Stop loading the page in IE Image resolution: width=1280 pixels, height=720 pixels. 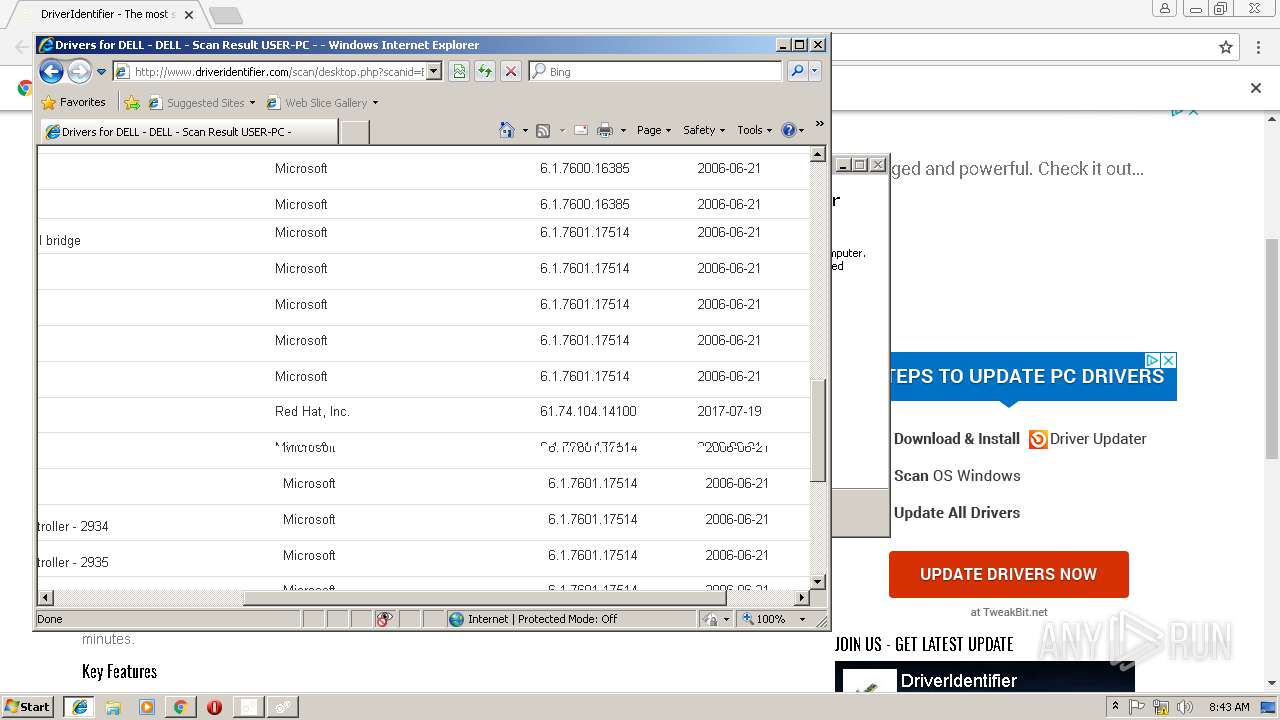tap(511, 72)
